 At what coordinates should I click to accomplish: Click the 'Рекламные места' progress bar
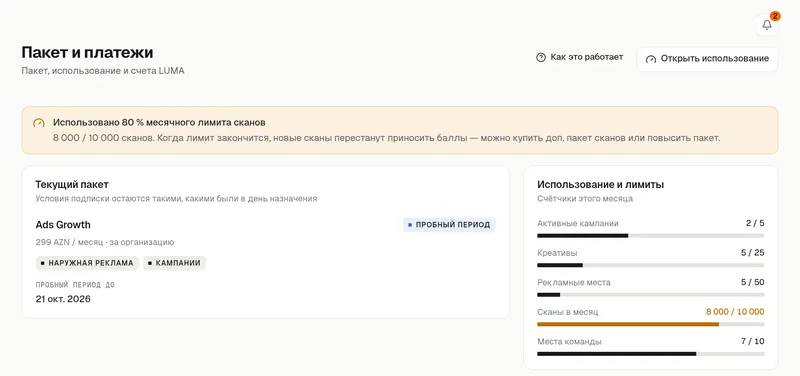pos(651,295)
